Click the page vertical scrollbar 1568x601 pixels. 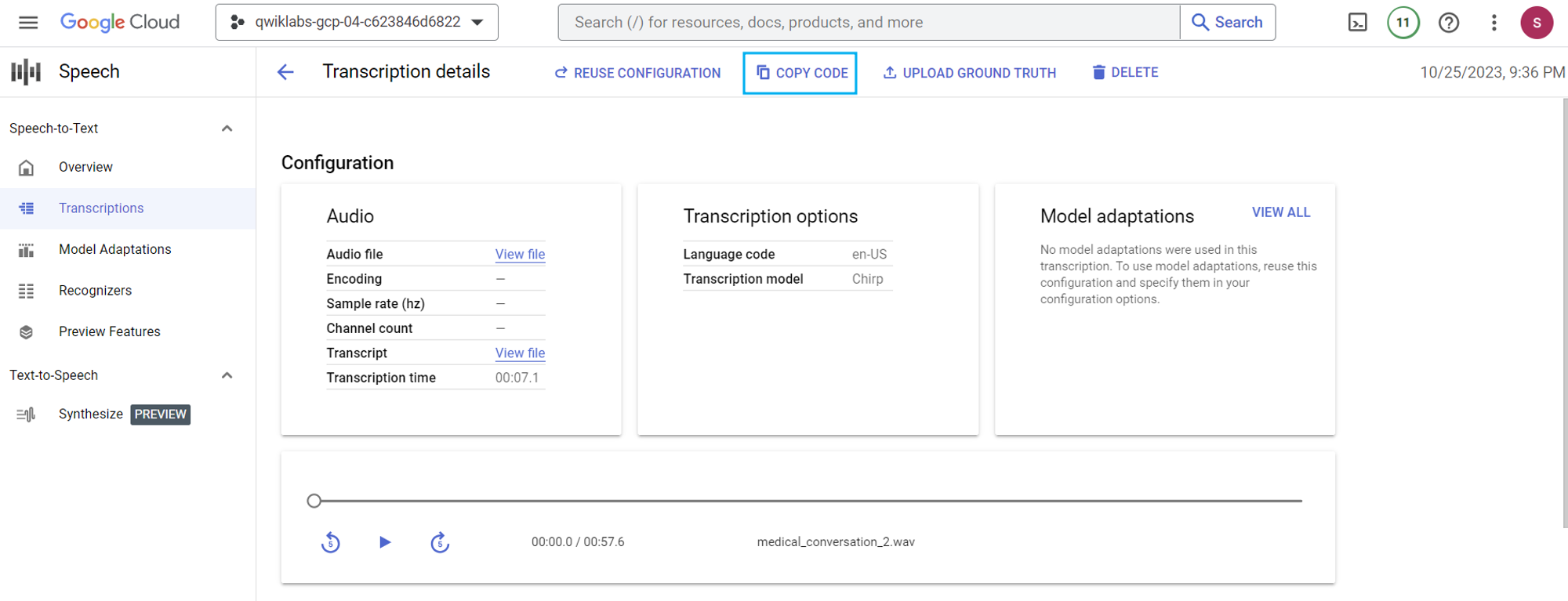tap(1565, 313)
